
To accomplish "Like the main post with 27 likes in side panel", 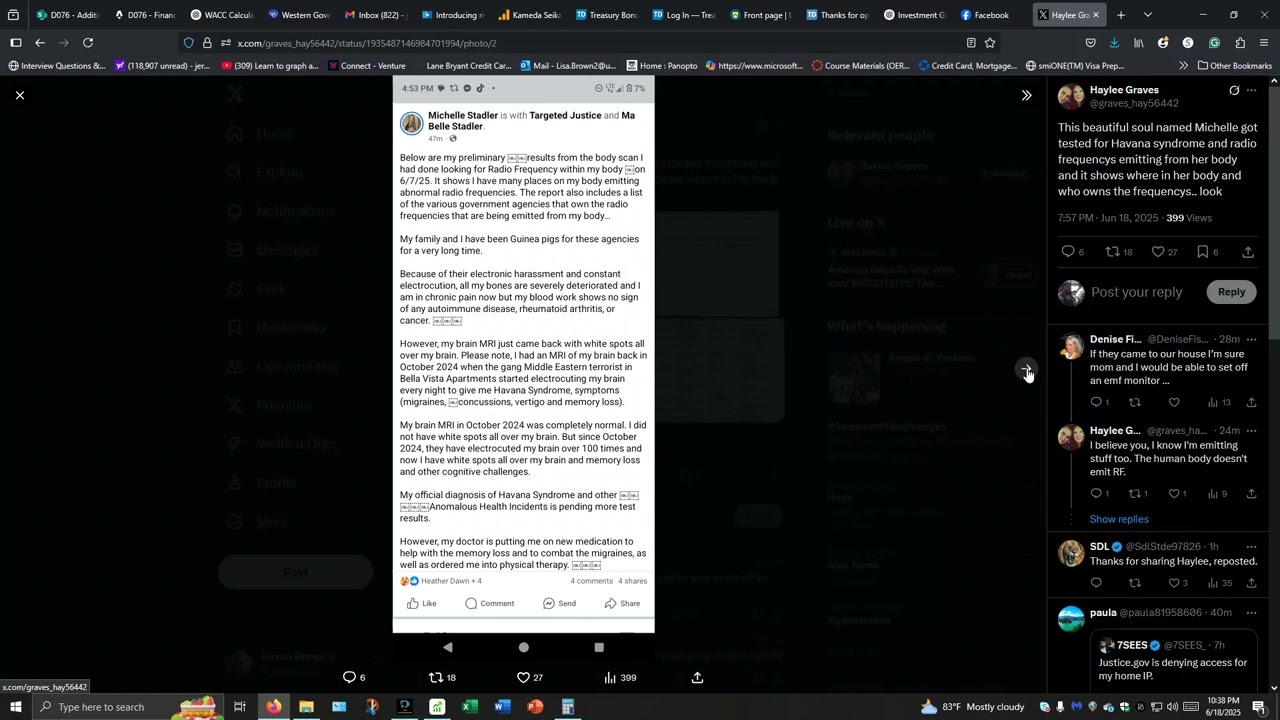I will tap(1158, 252).
